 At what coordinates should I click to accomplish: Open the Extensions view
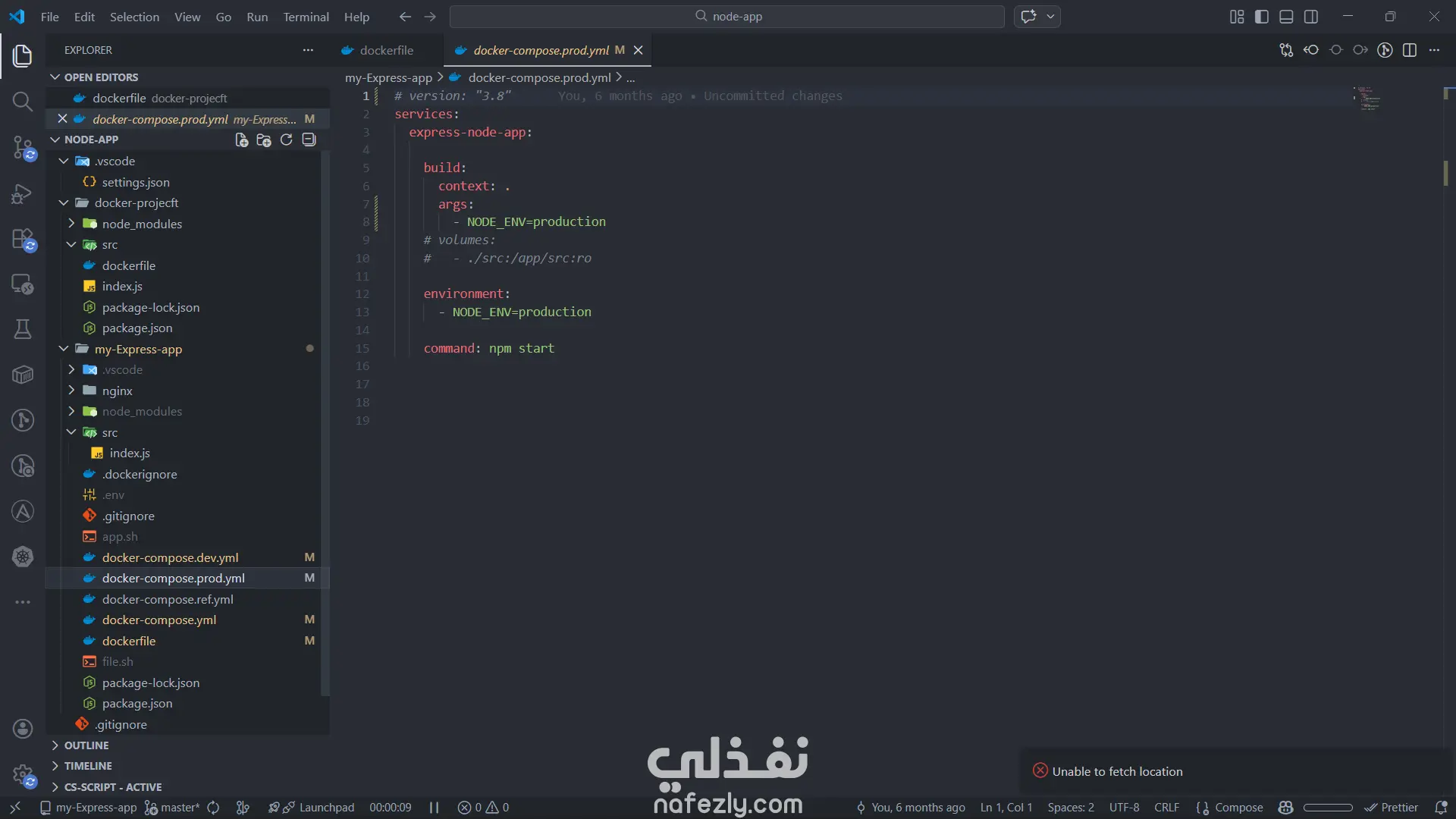(x=23, y=239)
